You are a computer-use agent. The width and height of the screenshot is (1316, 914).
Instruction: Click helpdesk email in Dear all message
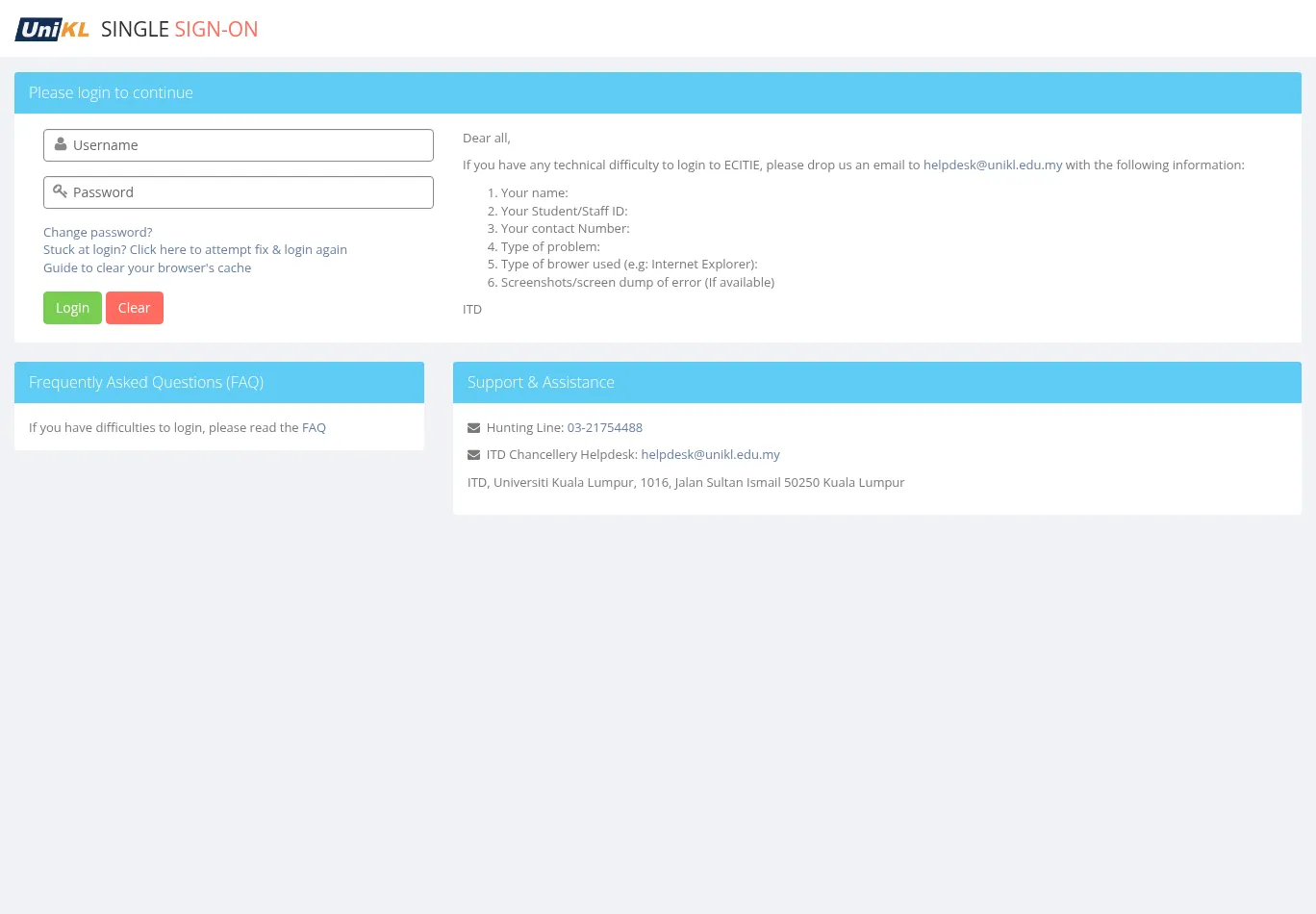point(993,165)
